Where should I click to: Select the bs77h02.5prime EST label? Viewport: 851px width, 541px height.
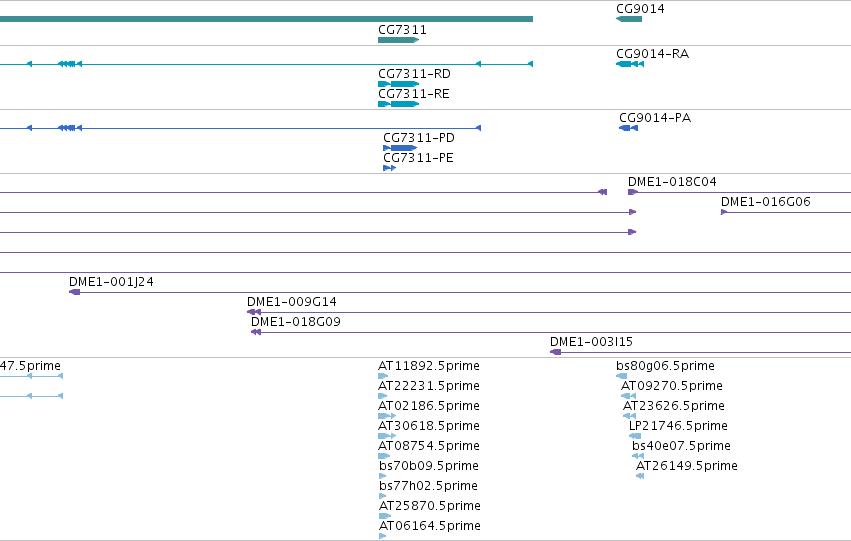[428, 486]
